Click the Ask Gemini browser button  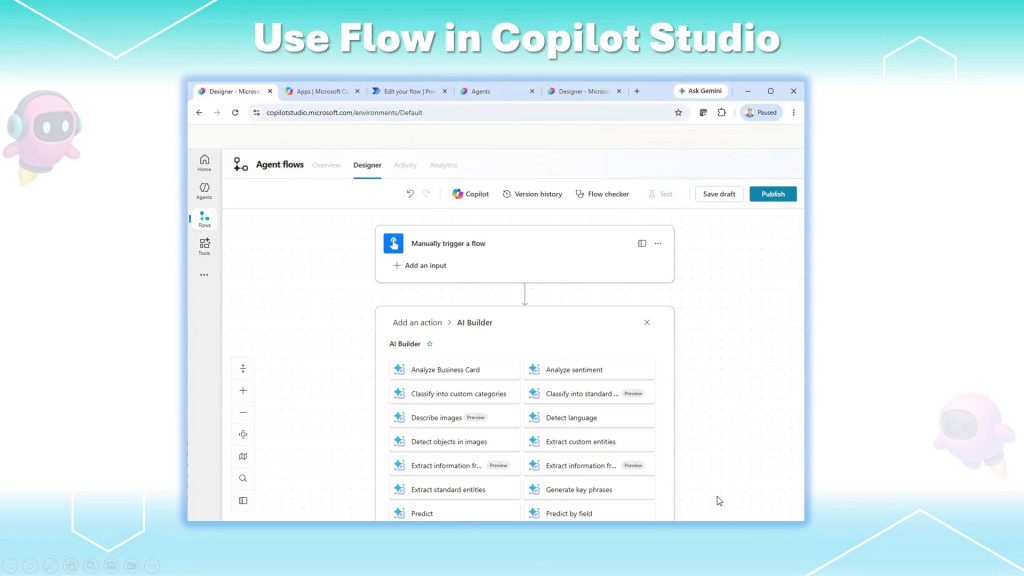tap(701, 91)
